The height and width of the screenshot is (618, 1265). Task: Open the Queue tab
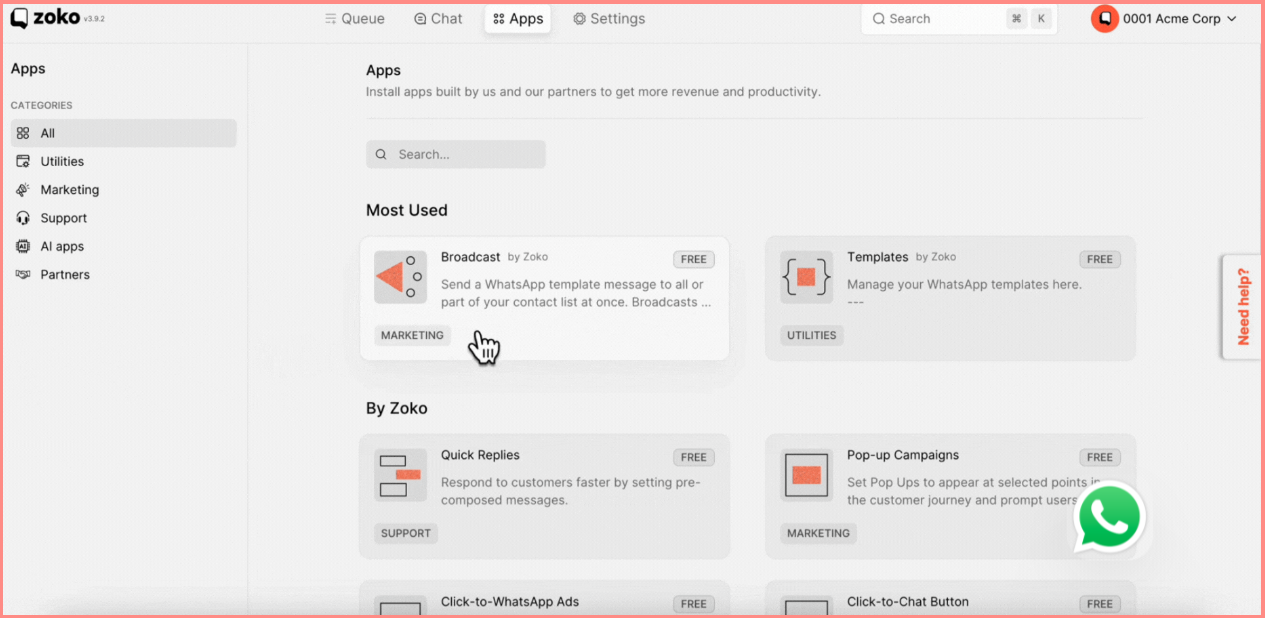point(355,18)
